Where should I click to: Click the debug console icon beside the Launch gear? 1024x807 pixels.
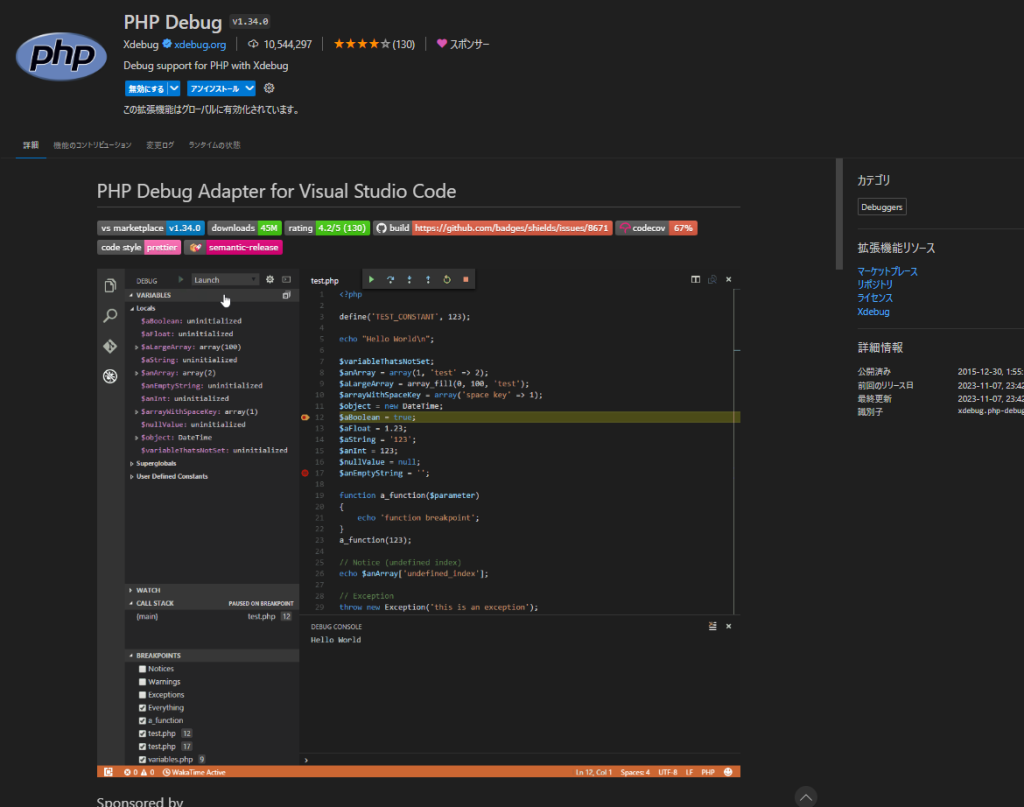(286, 279)
